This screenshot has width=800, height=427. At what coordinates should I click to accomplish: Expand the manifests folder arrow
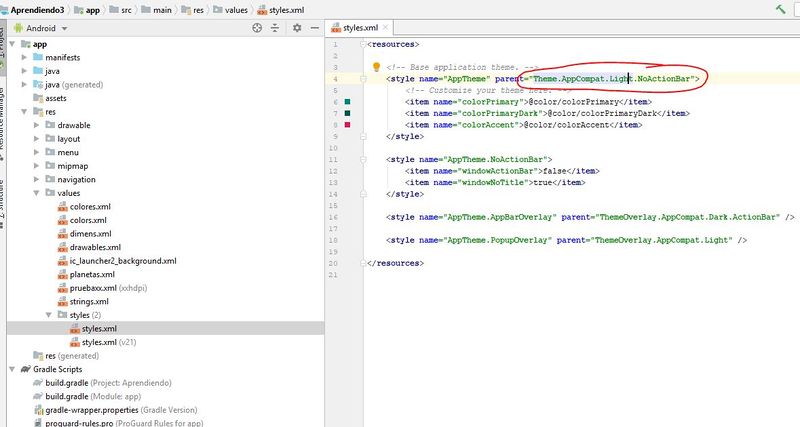point(24,58)
